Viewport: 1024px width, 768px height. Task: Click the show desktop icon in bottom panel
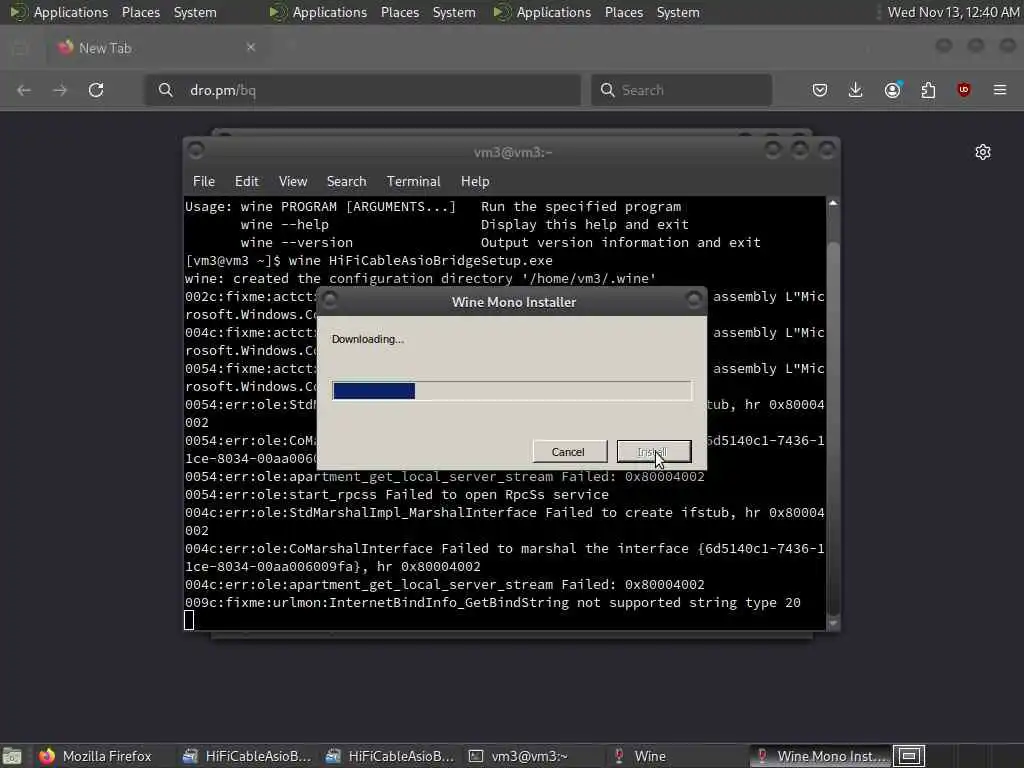pyautogui.click(x=12, y=756)
